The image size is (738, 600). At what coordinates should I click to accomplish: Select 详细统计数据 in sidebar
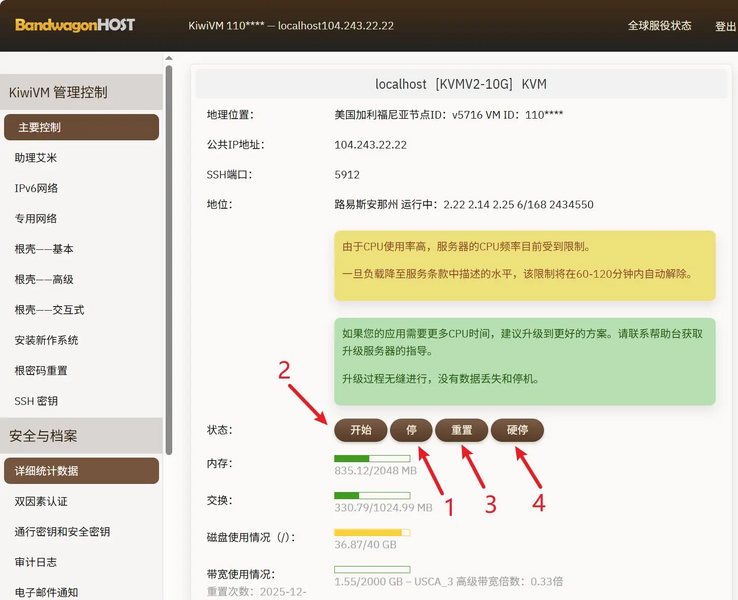[81, 470]
